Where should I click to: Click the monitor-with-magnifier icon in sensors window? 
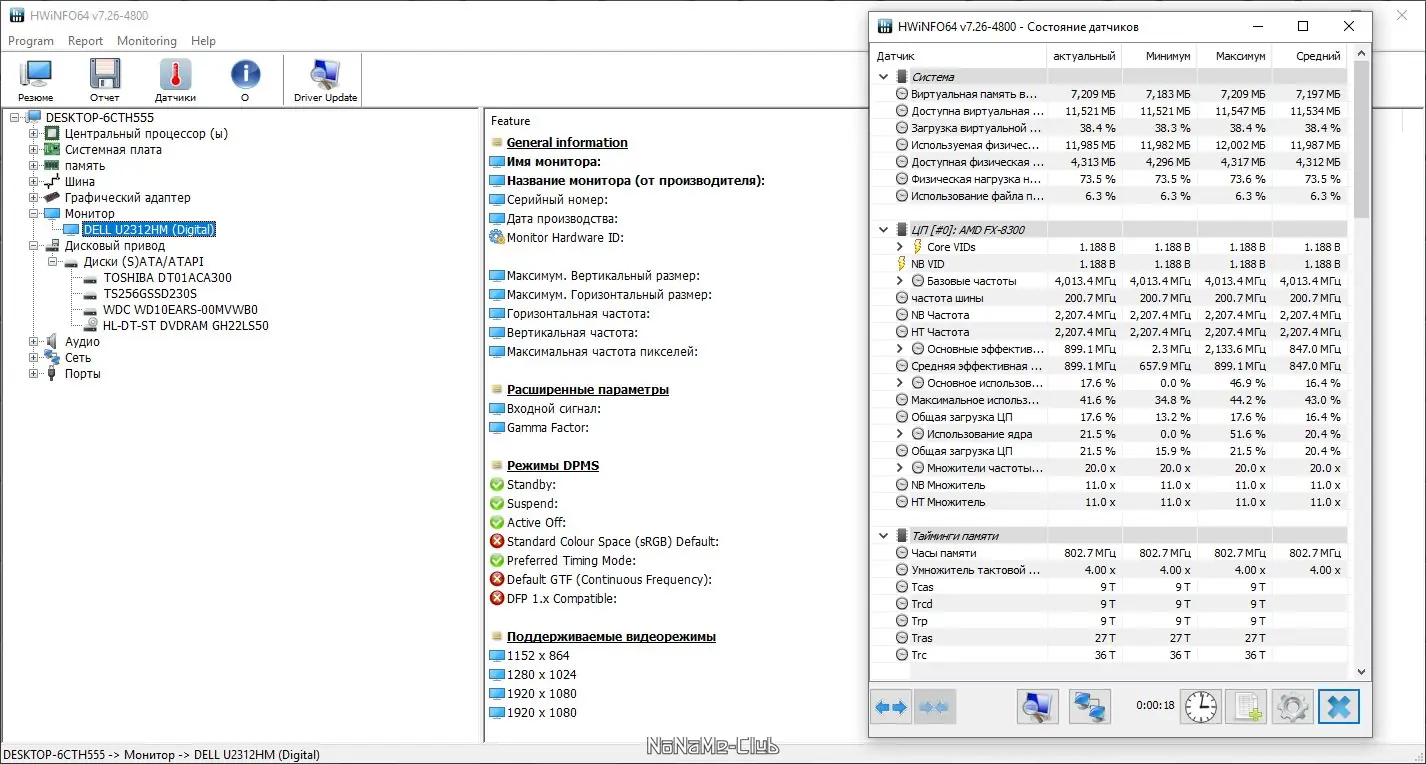pos(1038,707)
